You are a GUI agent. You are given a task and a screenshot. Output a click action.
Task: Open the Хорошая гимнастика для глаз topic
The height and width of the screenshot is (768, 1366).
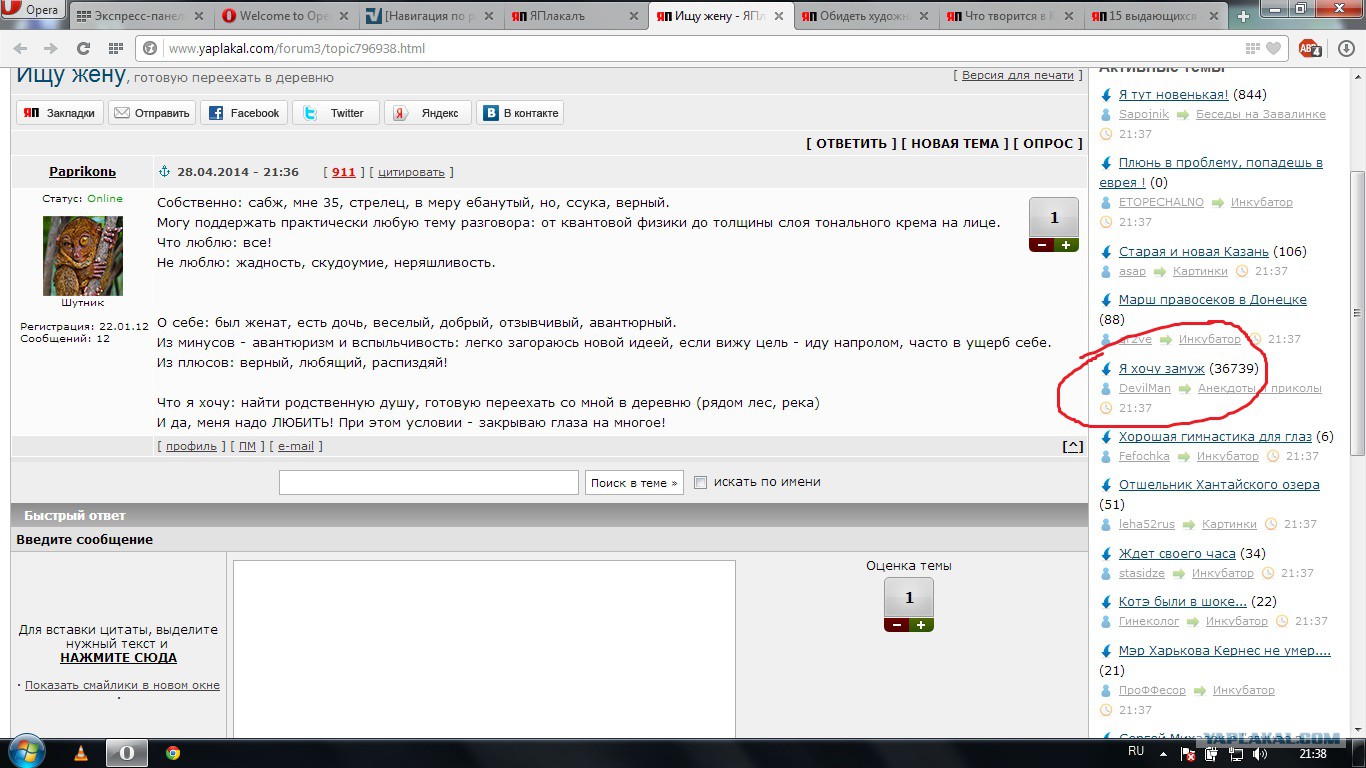(x=1215, y=437)
